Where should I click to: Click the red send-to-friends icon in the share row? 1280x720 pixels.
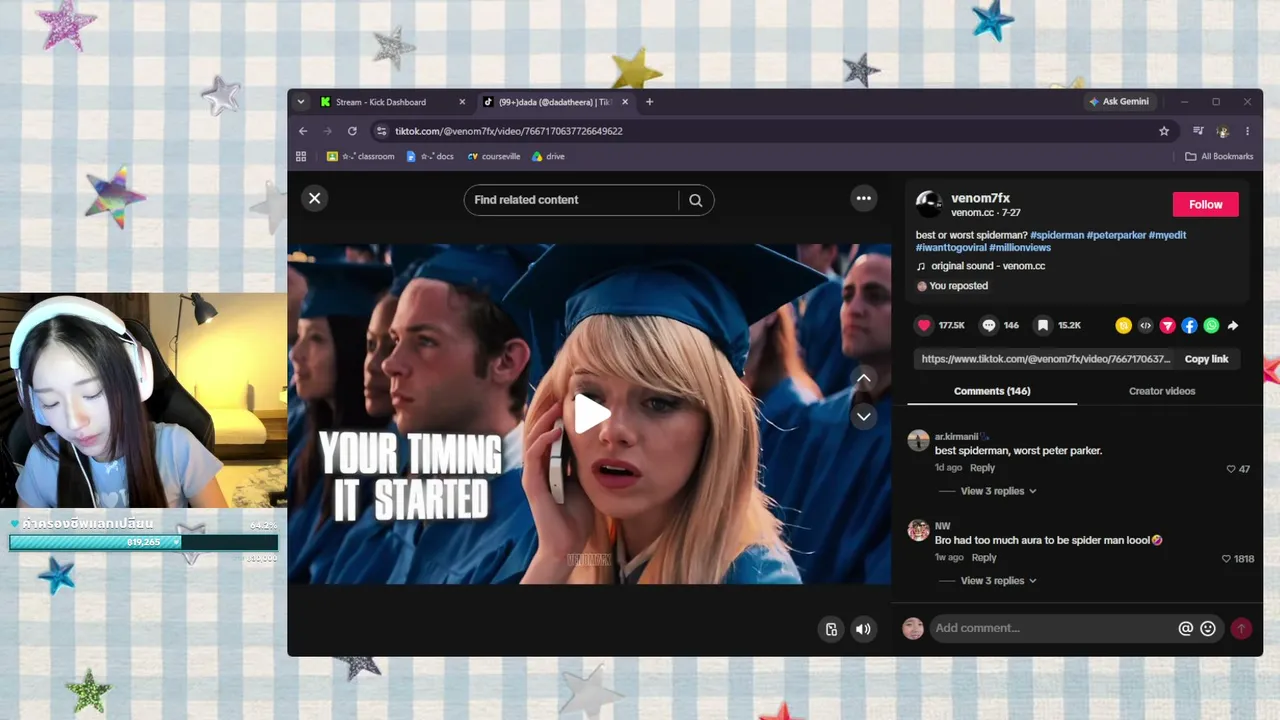1167,325
